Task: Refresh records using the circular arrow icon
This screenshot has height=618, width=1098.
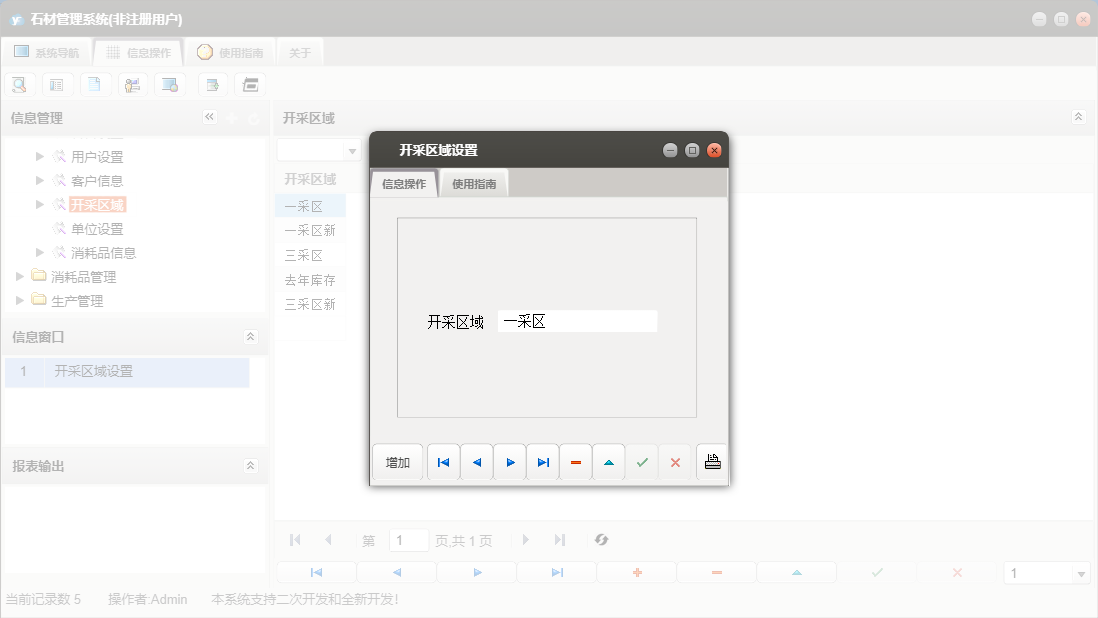Action: pos(601,539)
